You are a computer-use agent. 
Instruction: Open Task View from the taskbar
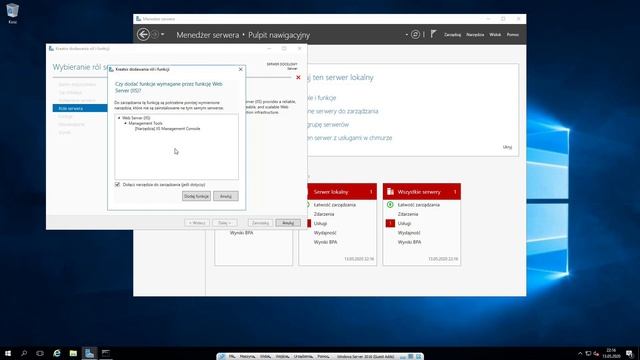[40, 353]
